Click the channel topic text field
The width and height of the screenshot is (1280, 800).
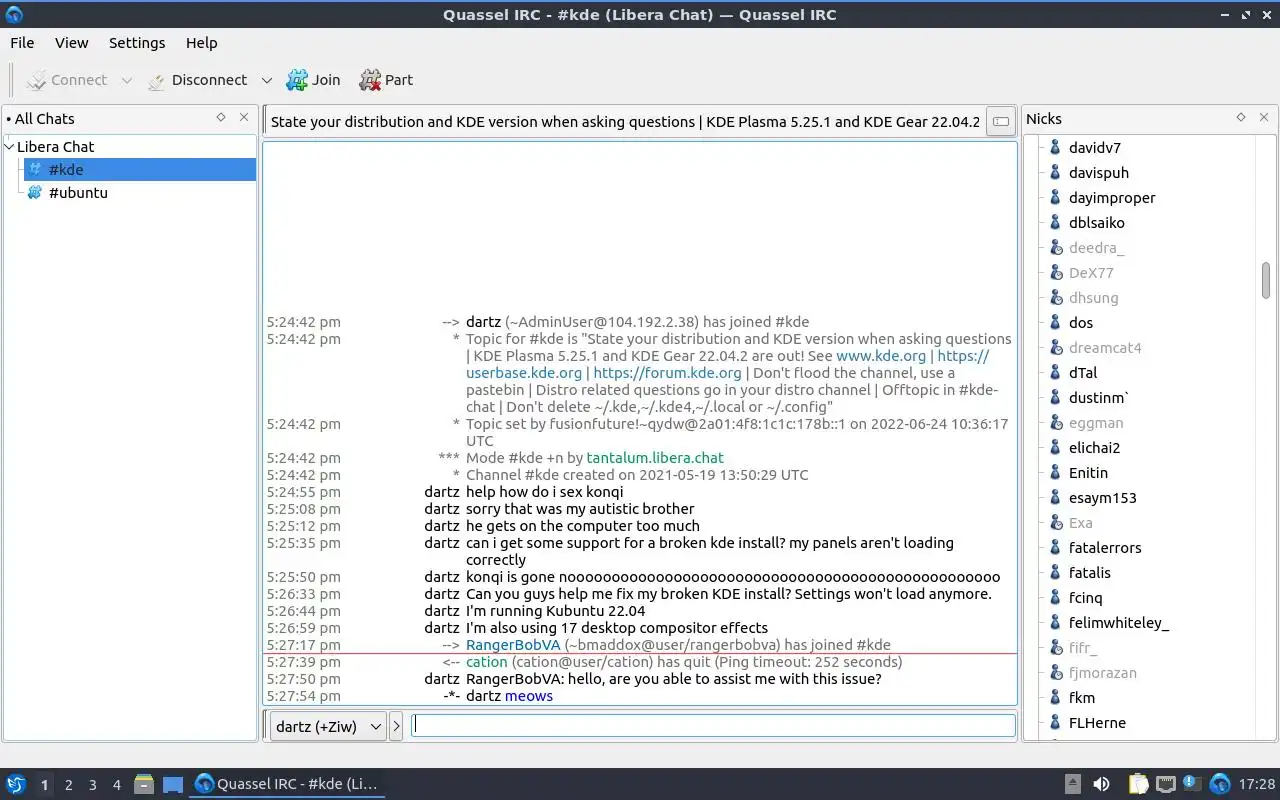pyautogui.click(x=625, y=122)
